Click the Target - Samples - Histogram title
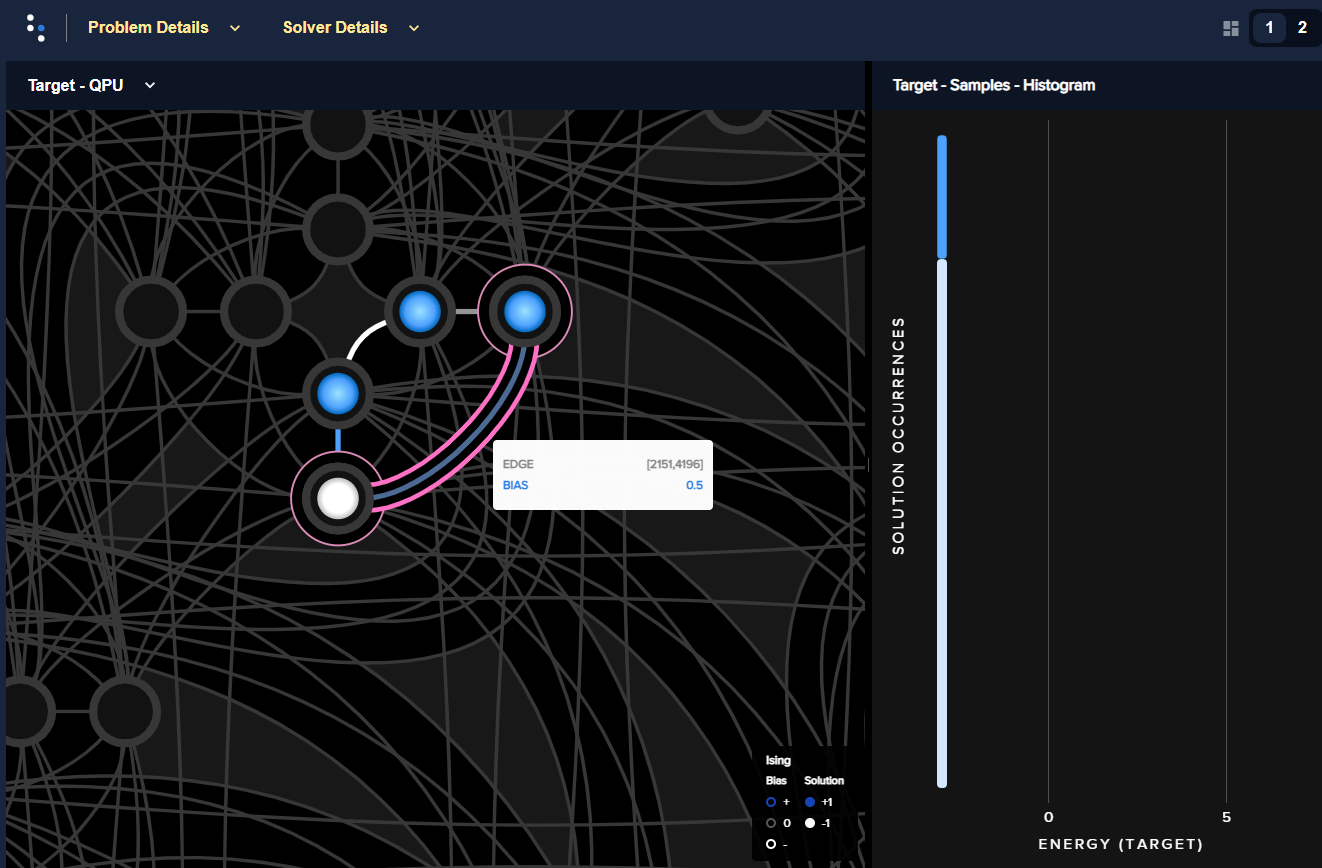Viewport: 1322px width, 868px height. (x=994, y=85)
